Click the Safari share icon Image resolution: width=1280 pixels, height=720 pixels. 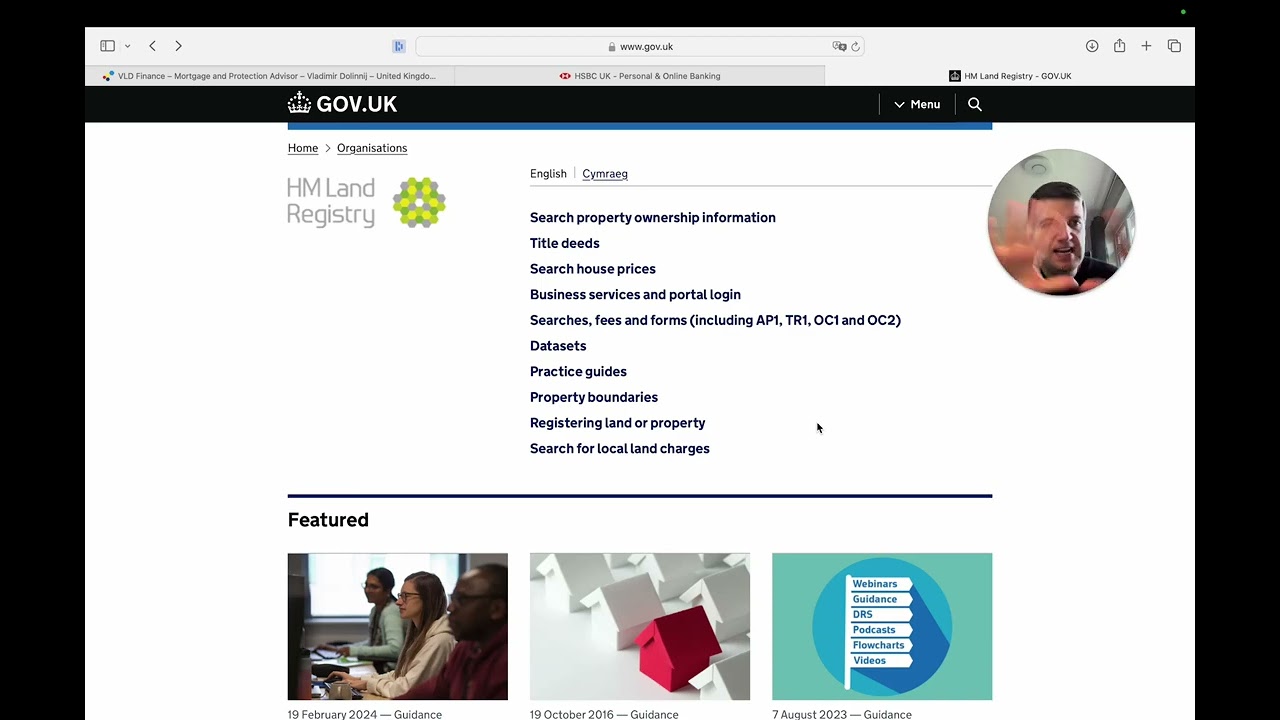[x=1119, y=46]
